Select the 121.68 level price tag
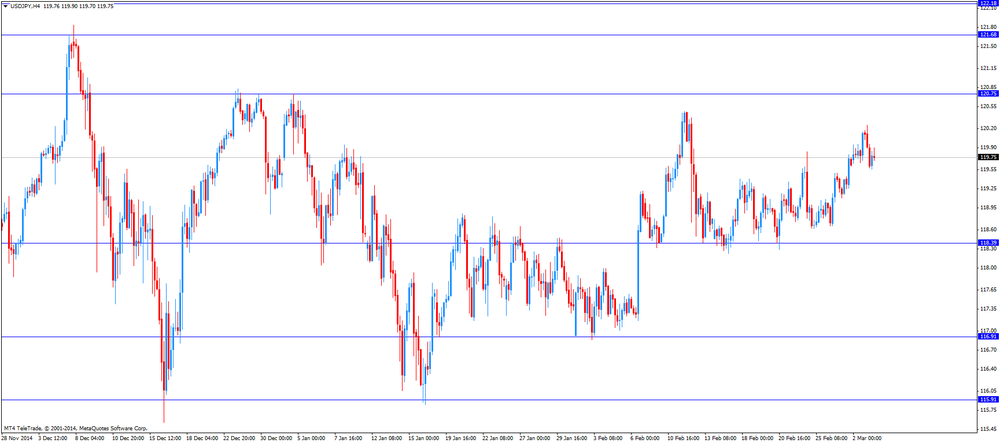Image resolution: width=1000 pixels, height=443 pixels. (987, 34)
